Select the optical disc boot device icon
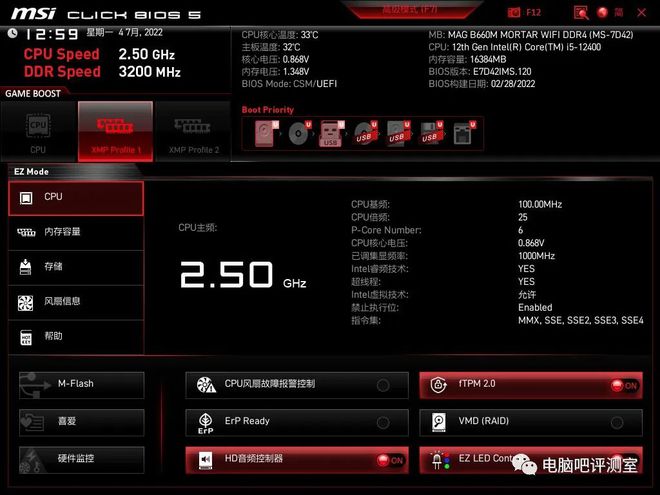 coord(299,133)
